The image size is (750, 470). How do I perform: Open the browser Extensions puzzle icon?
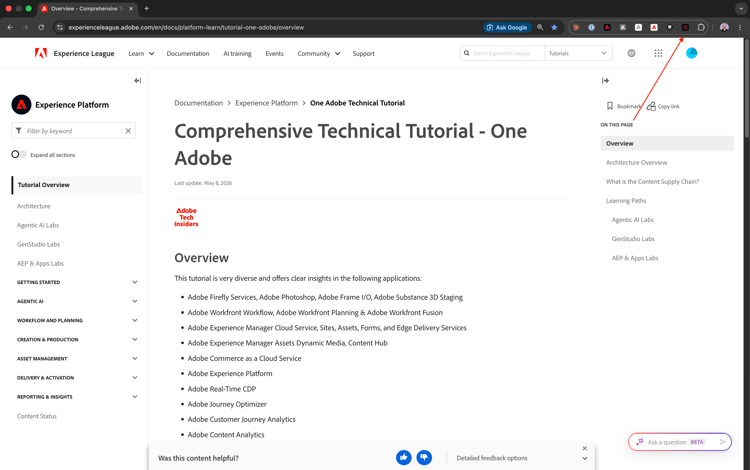tap(701, 27)
